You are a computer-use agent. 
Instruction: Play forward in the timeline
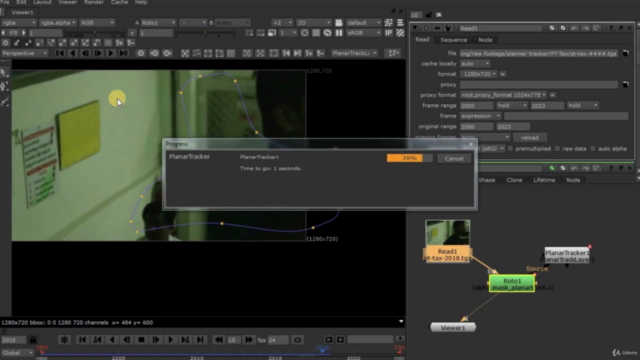pos(171,340)
